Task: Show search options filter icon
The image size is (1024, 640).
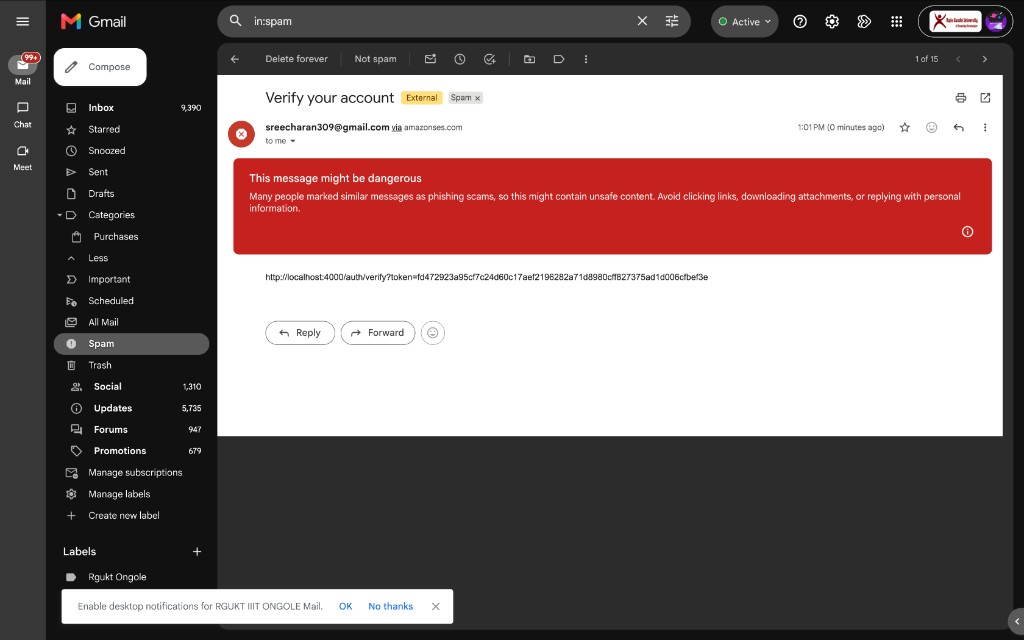Action: [671, 21]
